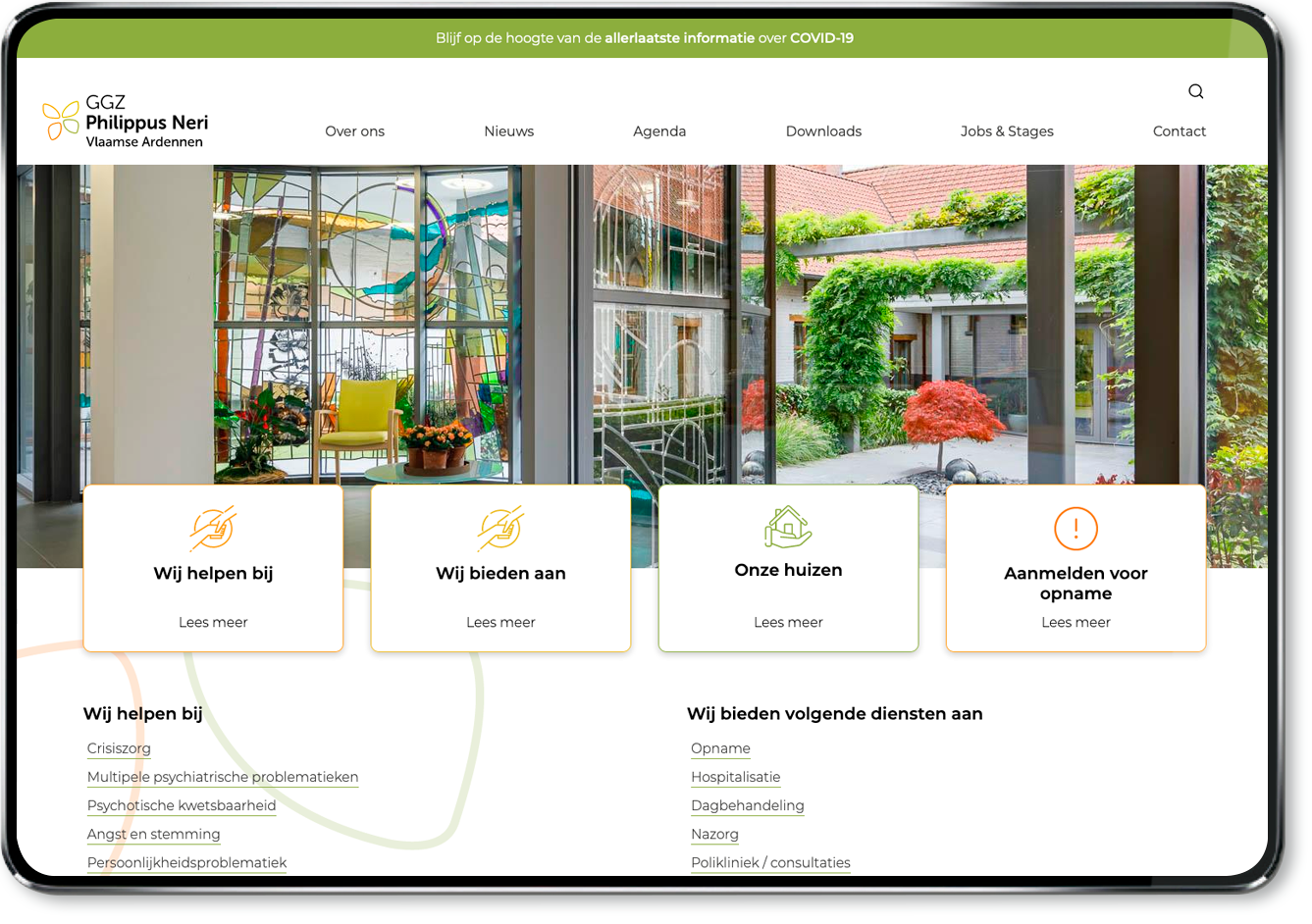
Task: Click the hand icon on Wij bieden aan card
Action: (500, 528)
